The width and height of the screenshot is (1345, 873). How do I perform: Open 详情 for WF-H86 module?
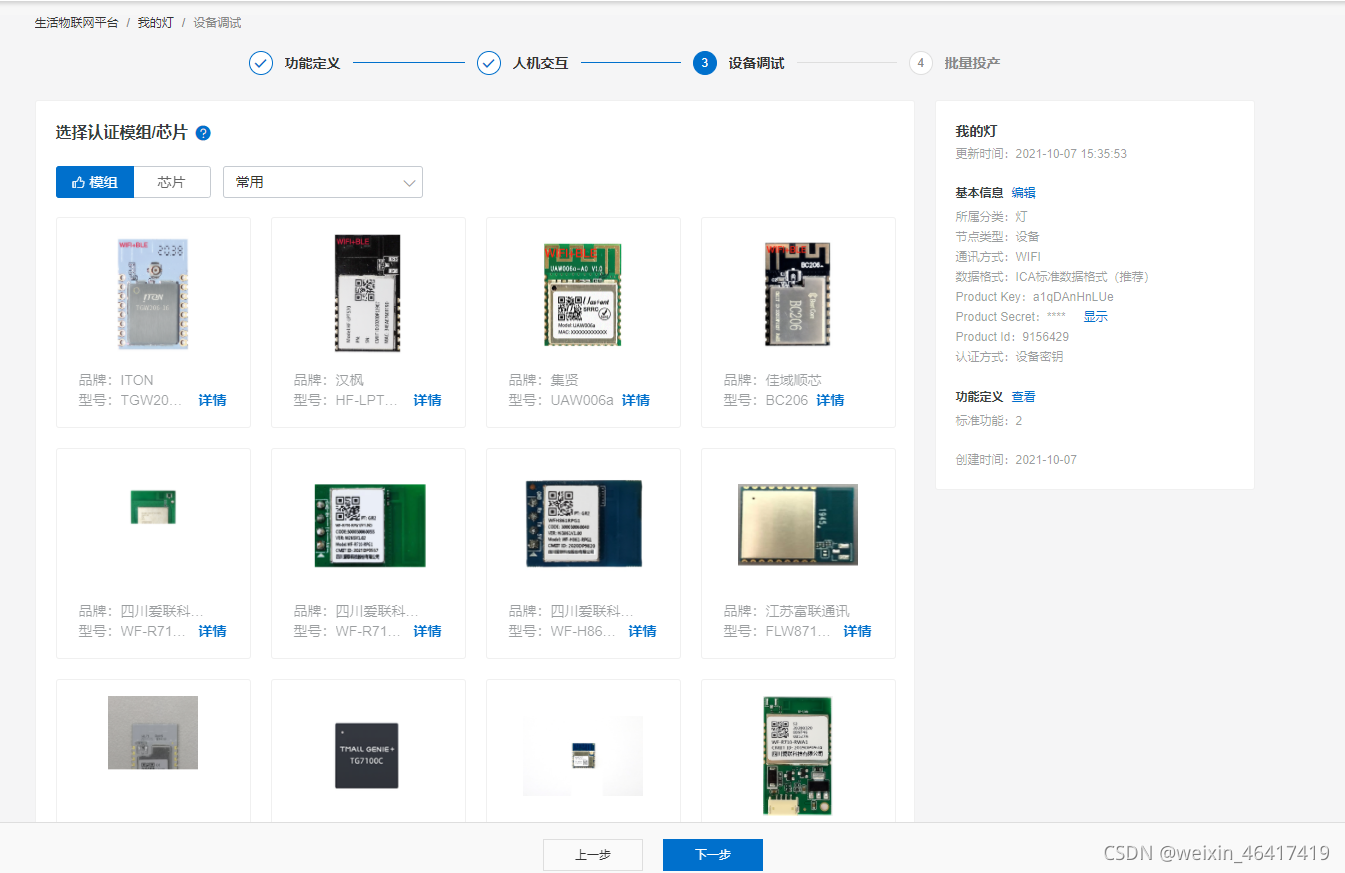click(642, 631)
